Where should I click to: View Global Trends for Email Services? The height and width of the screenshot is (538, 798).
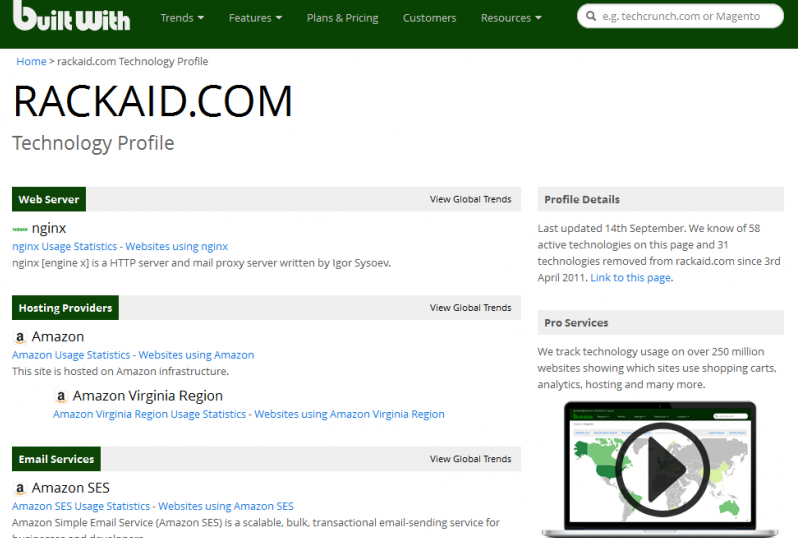pos(470,459)
